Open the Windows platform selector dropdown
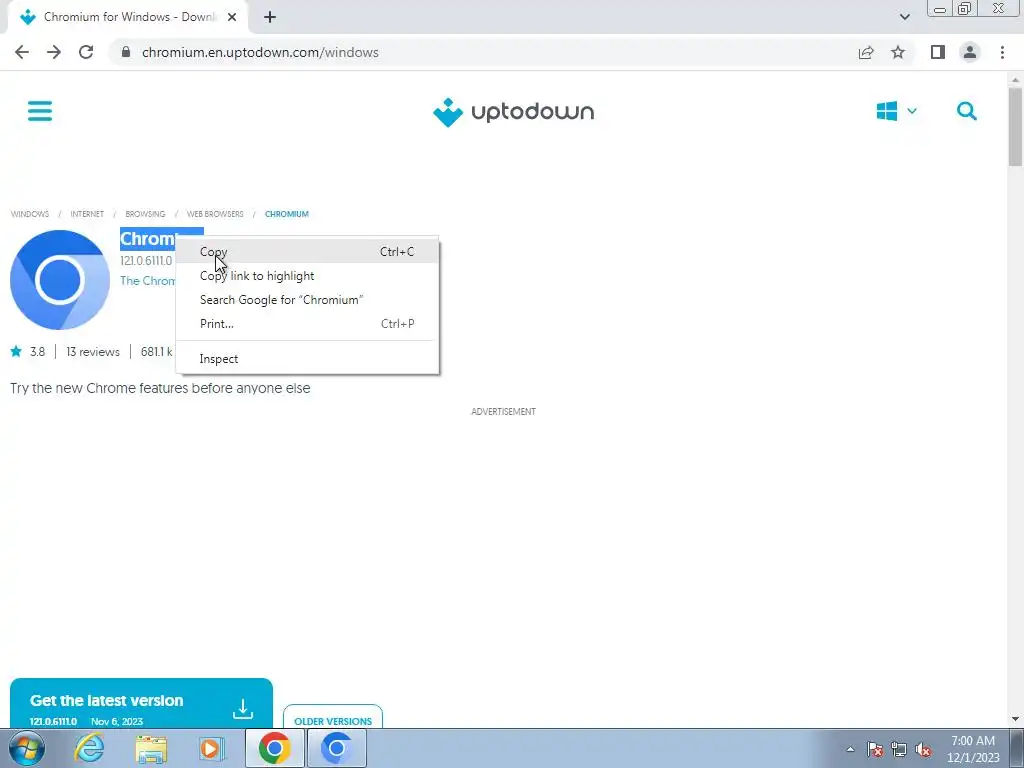Screen dimensions: 1024x768 tap(896, 111)
